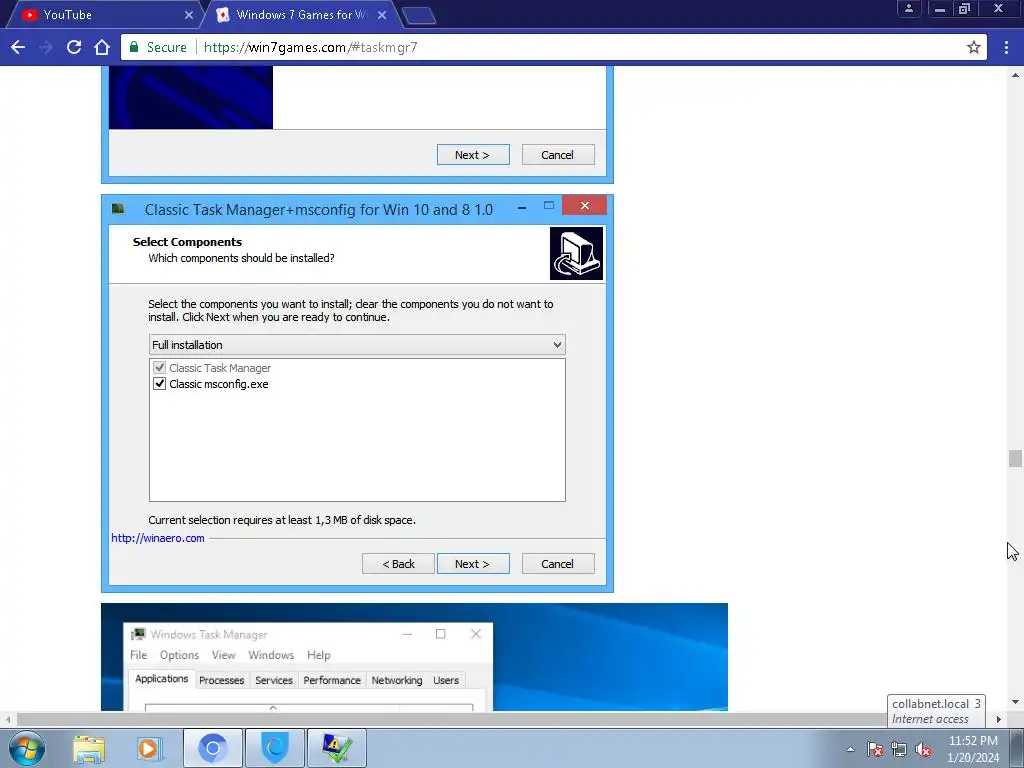Close the Windows 7 Games tab
Image resolution: width=1024 pixels, height=768 pixels.
(382, 14)
